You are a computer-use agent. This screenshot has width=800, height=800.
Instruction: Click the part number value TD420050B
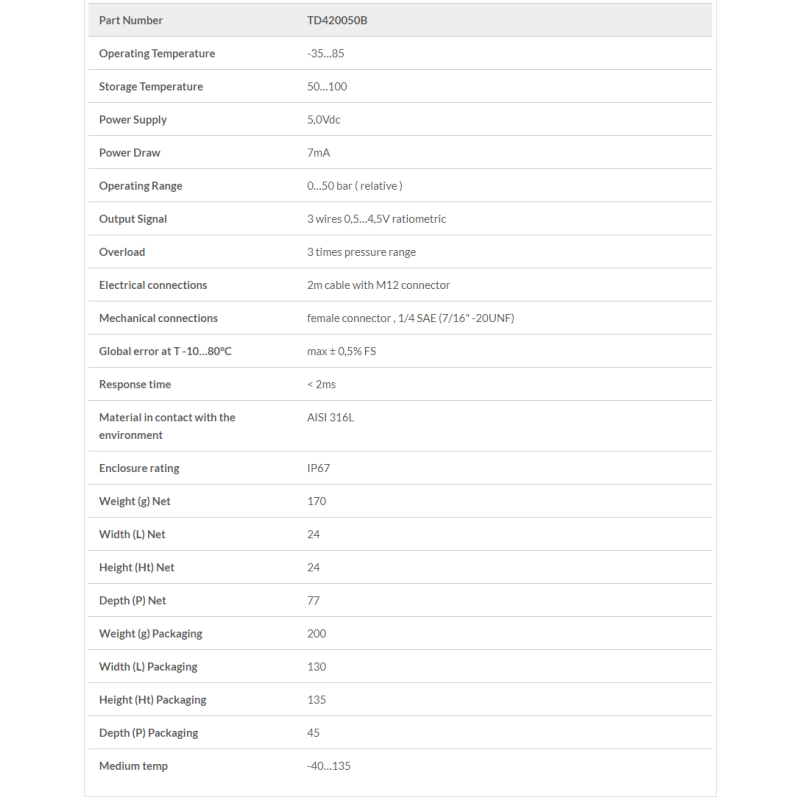pos(338,20)
